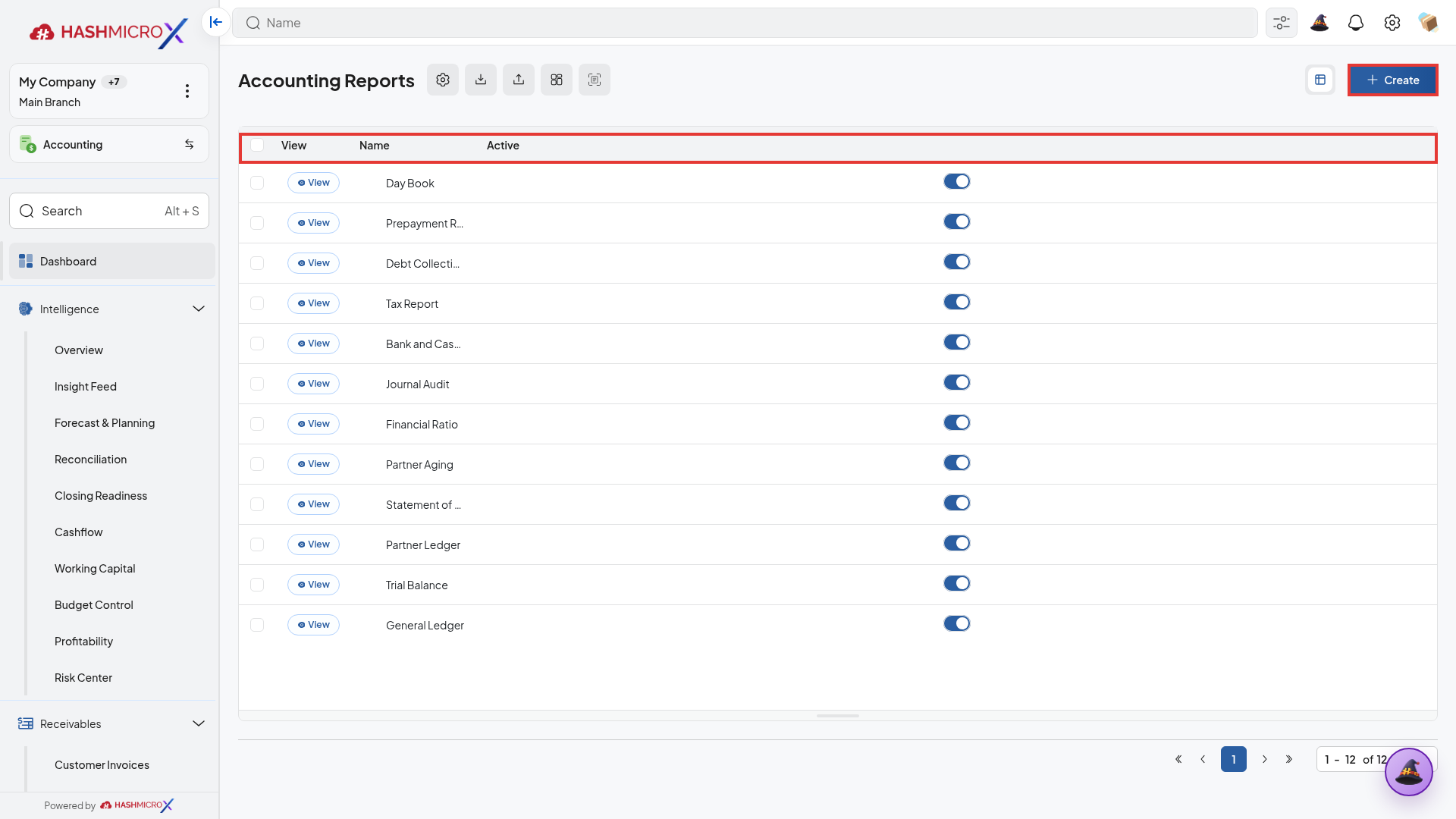Go to previous page arrow
The height and width of the screenshot is (819, 1456).
pos(1203,759)
